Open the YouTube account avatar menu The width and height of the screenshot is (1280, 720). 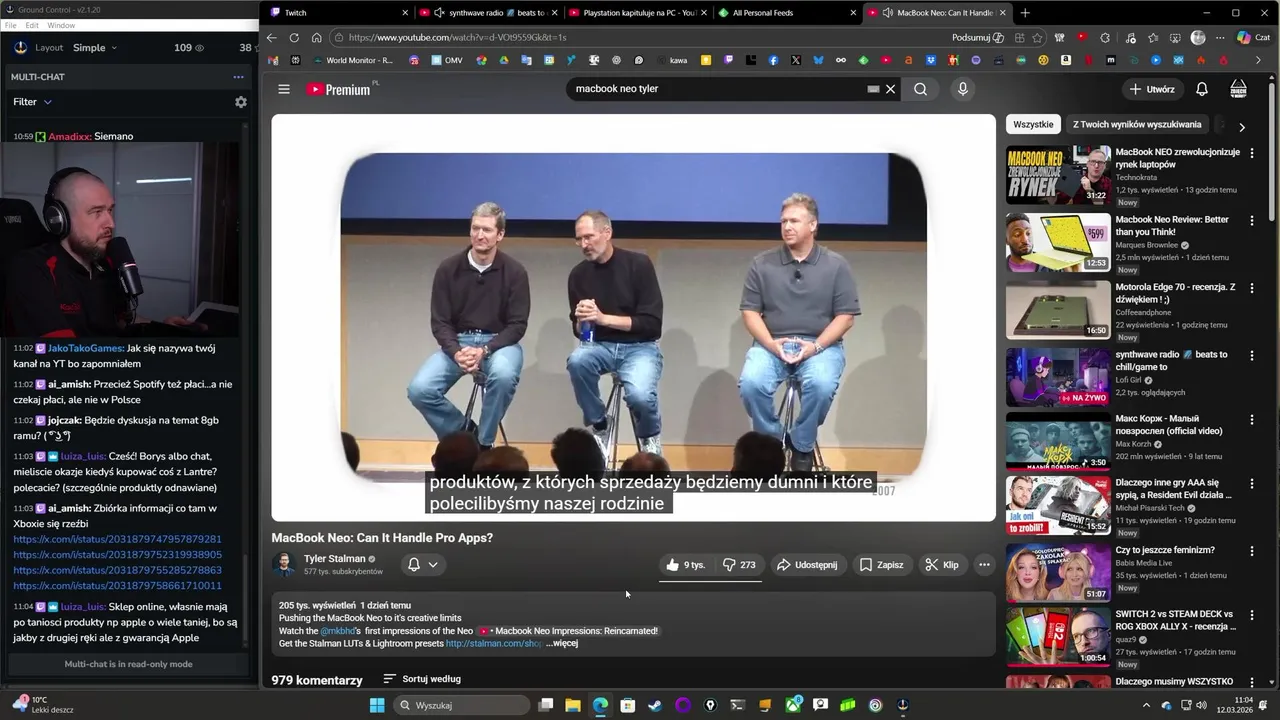pyautogui.click(x=1238, y=89)
